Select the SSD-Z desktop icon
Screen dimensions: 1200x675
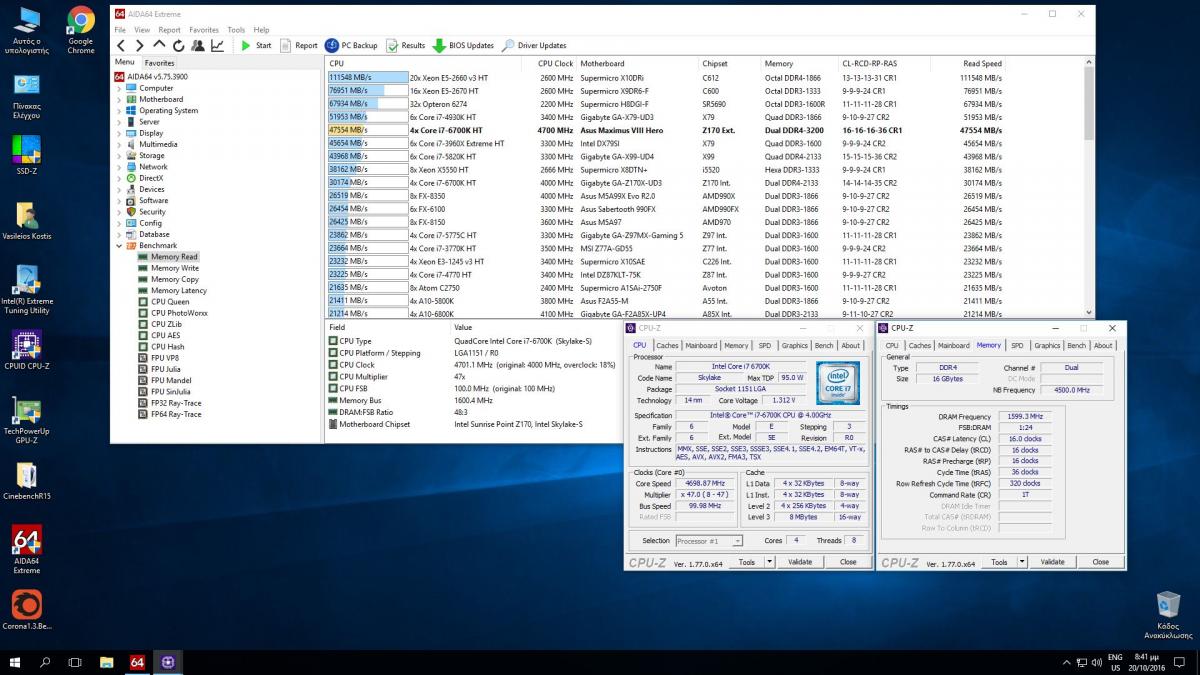point(26,155)
